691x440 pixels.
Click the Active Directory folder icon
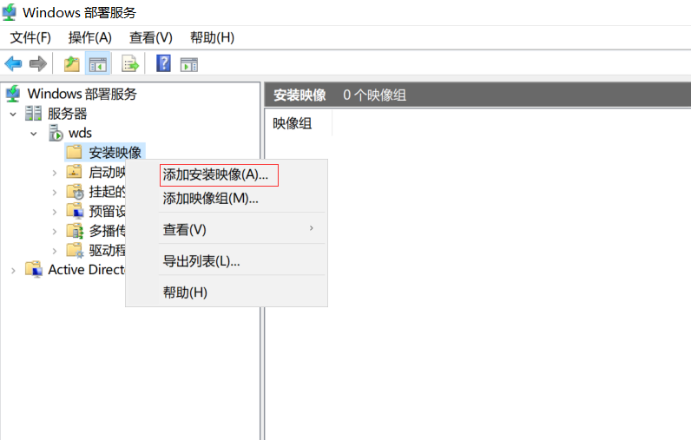33,269
